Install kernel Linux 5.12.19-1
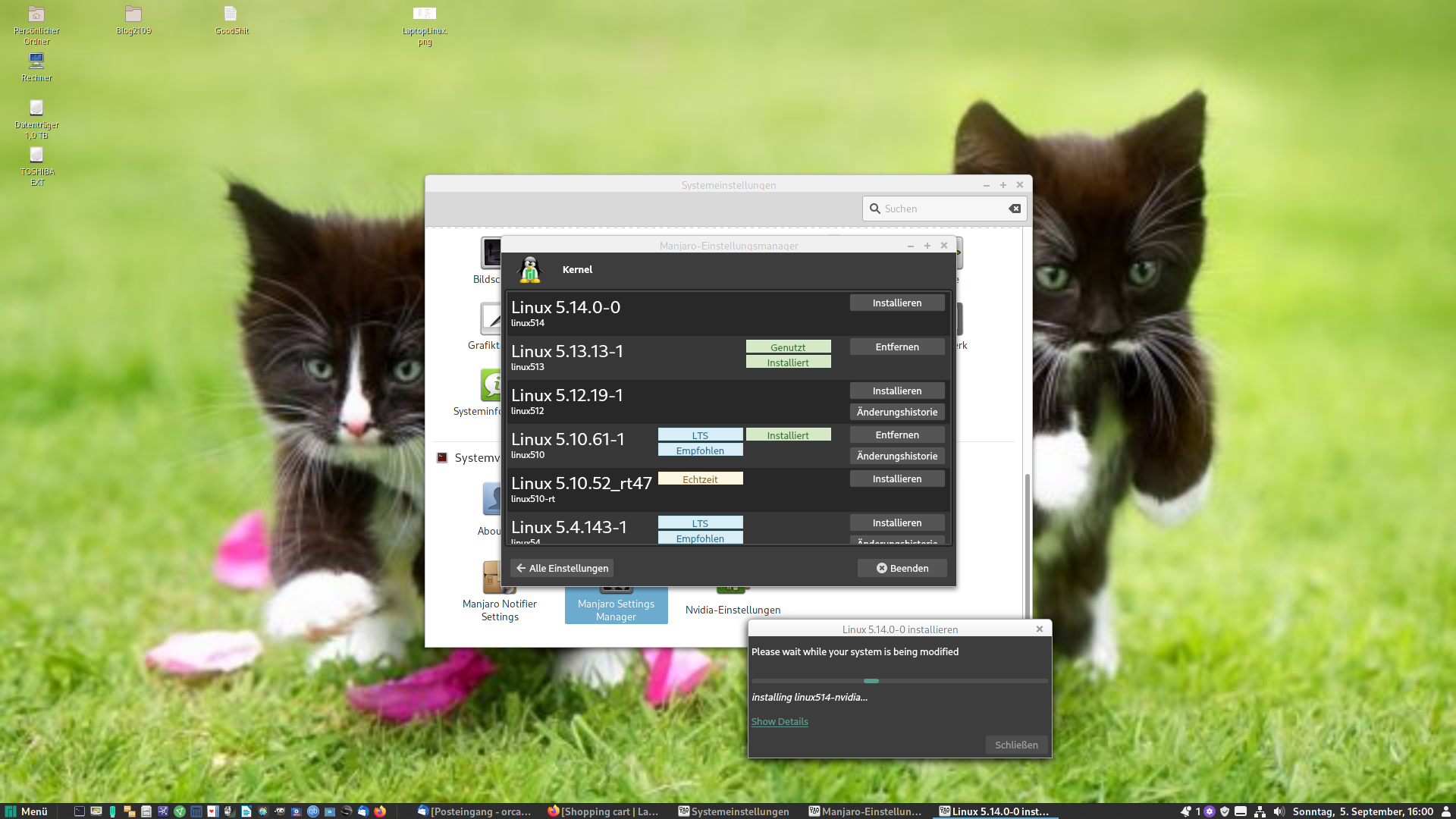 click(897, 391)
